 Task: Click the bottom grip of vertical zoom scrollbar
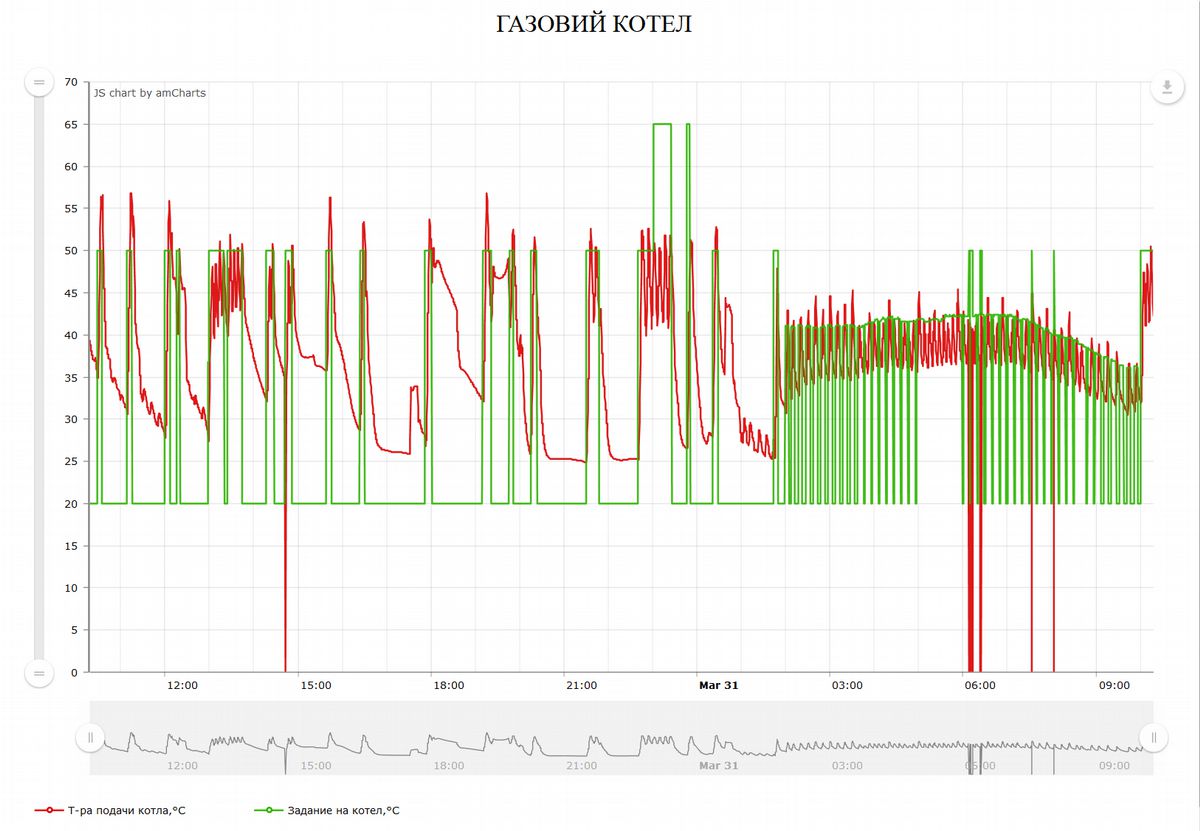tap(39, 673)
